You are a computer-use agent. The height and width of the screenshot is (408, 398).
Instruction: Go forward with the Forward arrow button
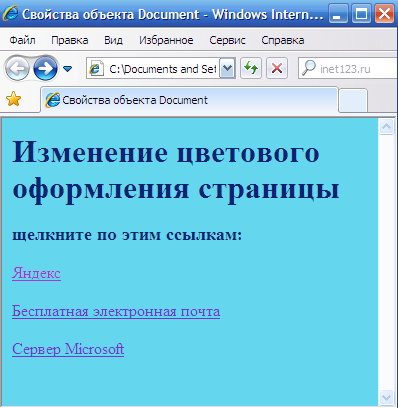click(x=45, y=69)
